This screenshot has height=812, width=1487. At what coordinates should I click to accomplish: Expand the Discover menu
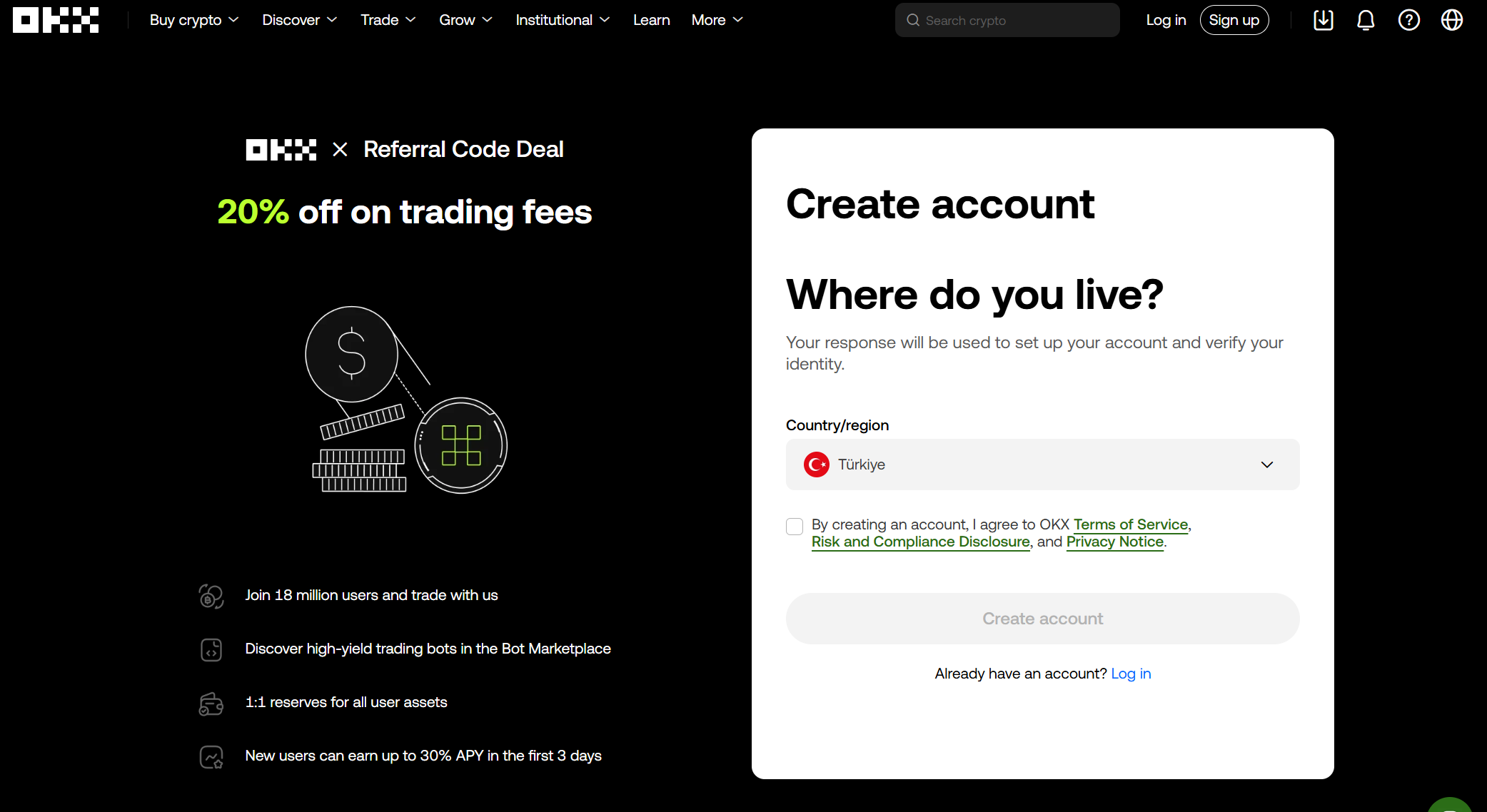(299, 20)
